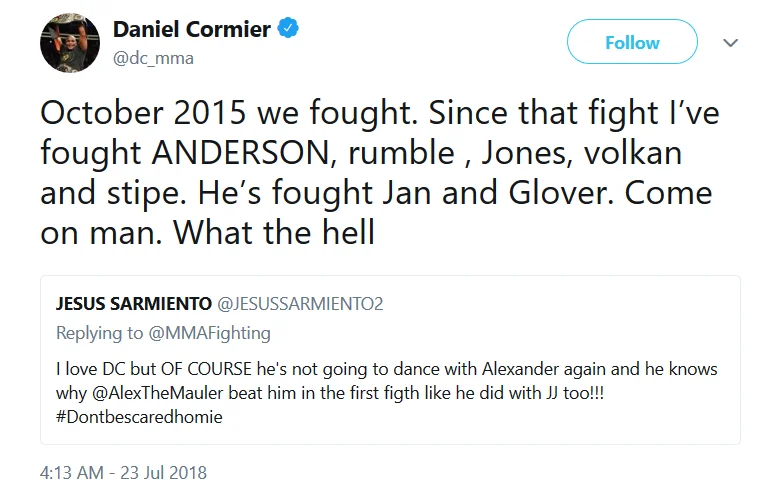This screenshot has width=781, height=482.
Task: Open the Daniel Cormier display name link
Action: click(x=192, y=29)
